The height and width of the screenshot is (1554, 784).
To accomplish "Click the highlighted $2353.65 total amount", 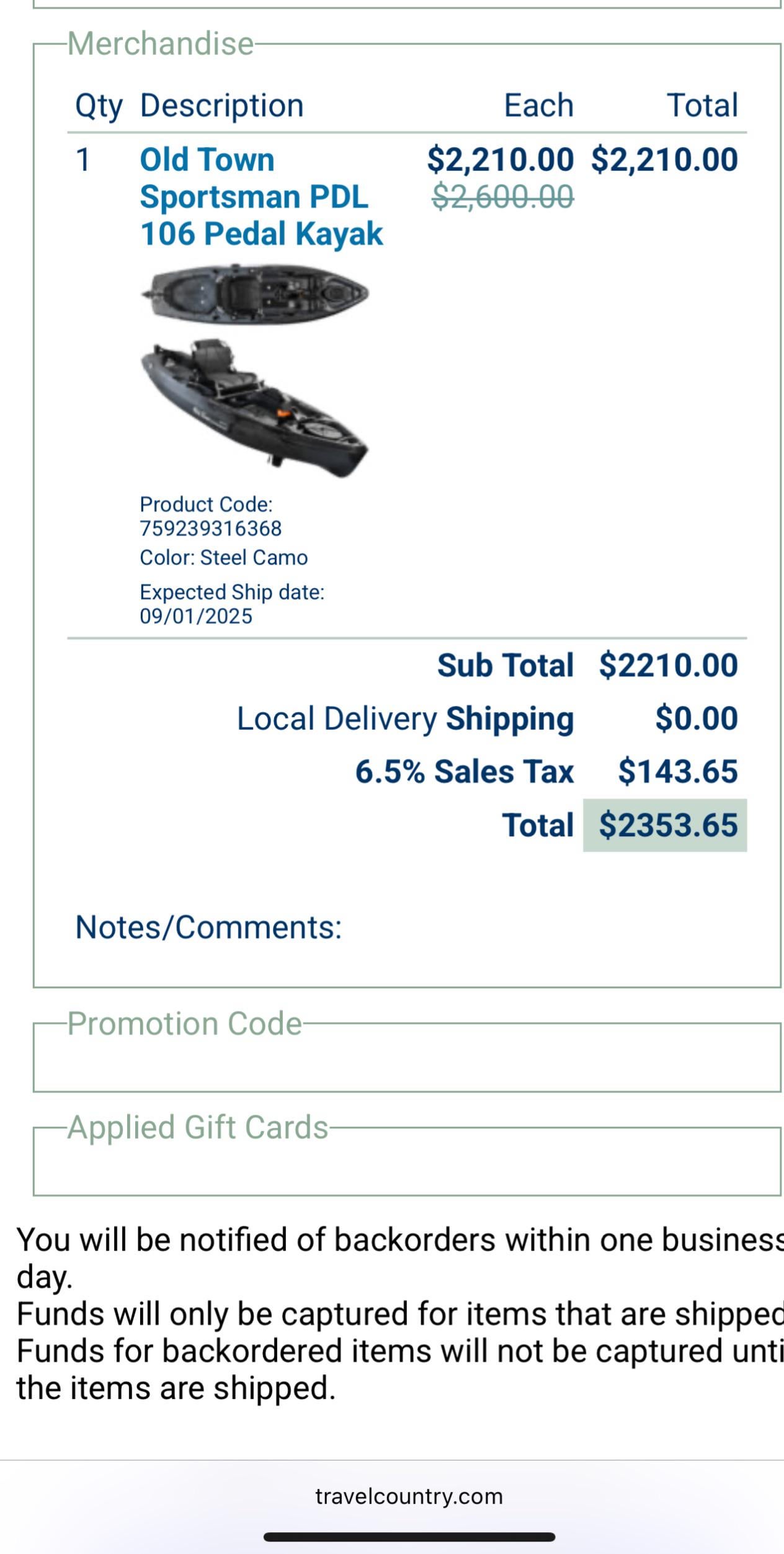I will 667,825.
